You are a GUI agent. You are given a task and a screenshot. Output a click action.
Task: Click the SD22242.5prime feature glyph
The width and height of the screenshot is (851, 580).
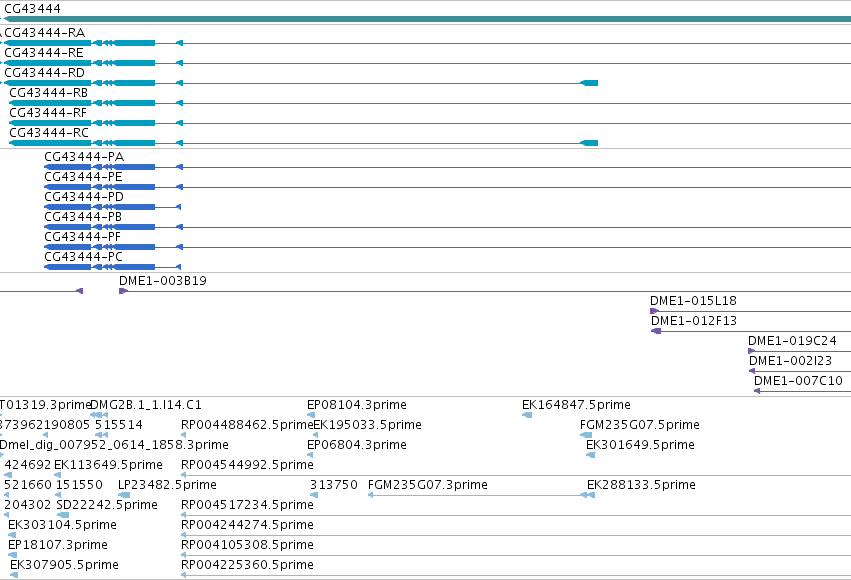pyautogui.click(x=63, y=515)
